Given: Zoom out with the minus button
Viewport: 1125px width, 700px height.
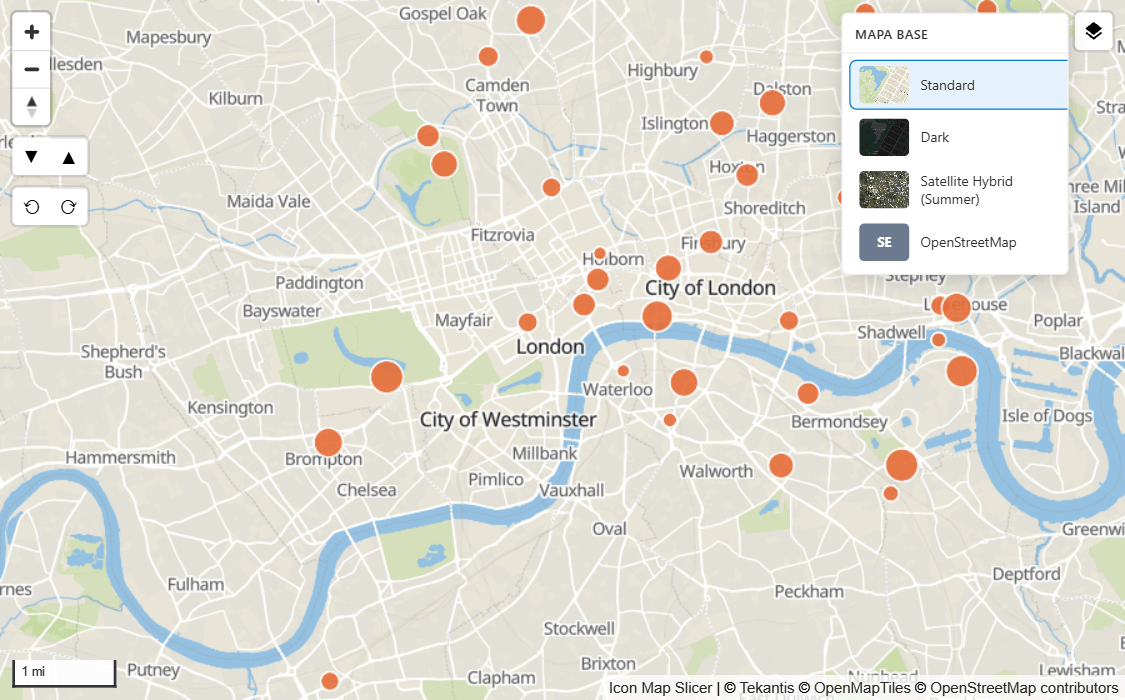Looking at the screenshot, I should [x=32, y=69].
